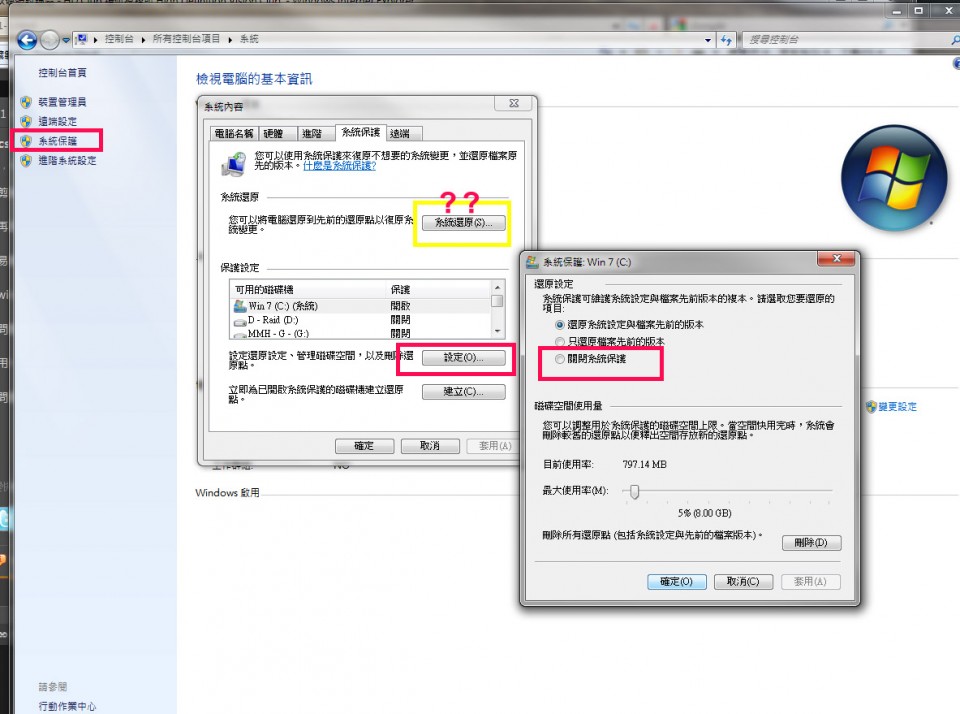The height and width of the screenshot is (714, 960).
Task: Select 只還原檔案先前的版本 radio option
Action: pos(559,341)
